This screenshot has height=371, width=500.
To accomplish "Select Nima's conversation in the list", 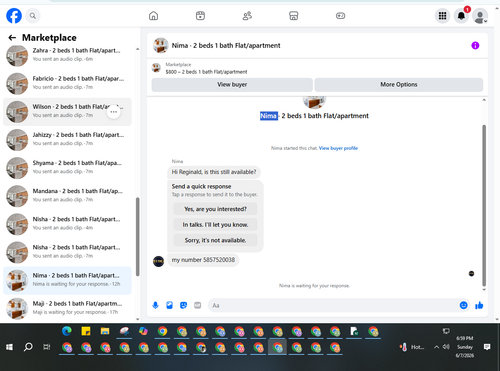I will tap(67, 280).
